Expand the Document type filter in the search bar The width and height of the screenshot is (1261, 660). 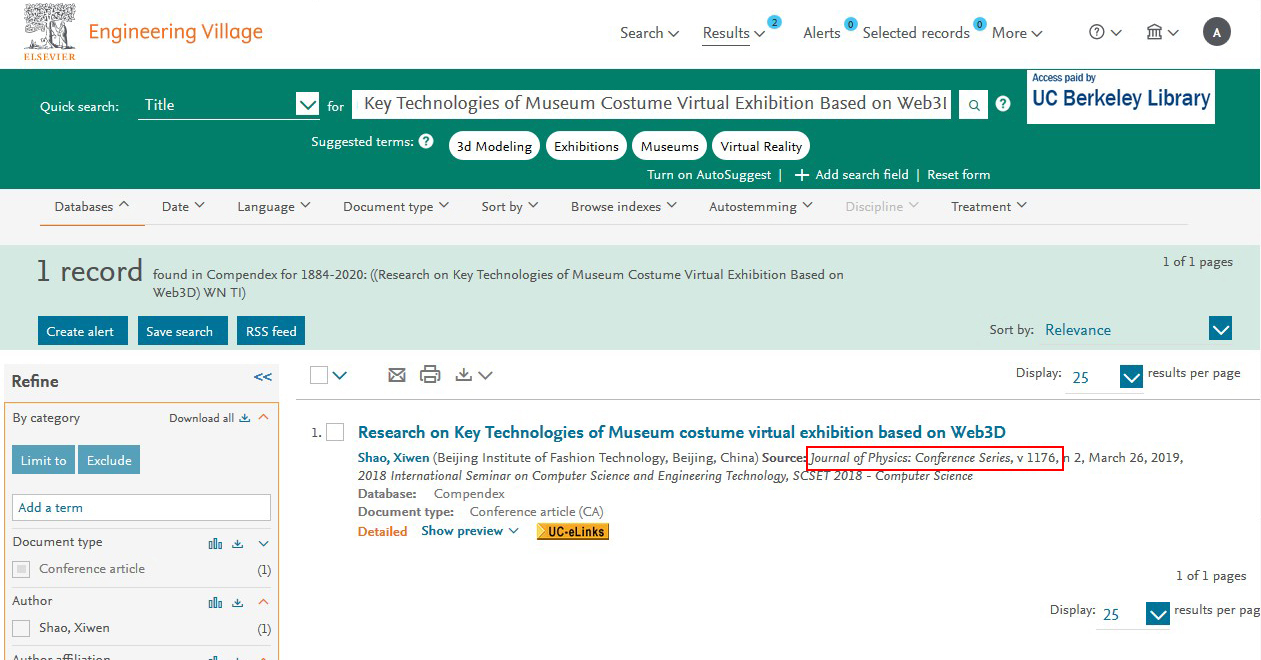396,207
